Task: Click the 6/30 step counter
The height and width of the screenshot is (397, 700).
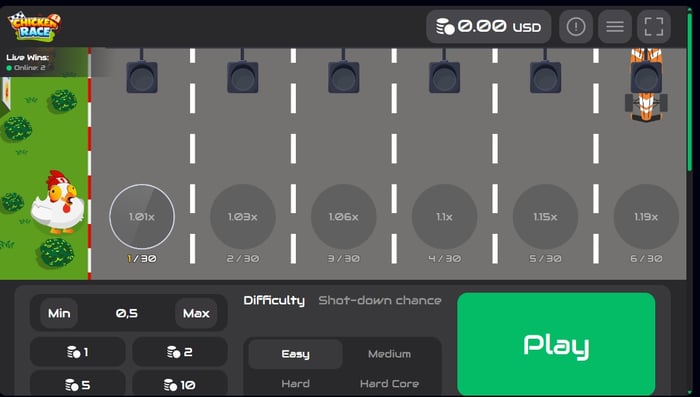Action: (x=646, y=259)
